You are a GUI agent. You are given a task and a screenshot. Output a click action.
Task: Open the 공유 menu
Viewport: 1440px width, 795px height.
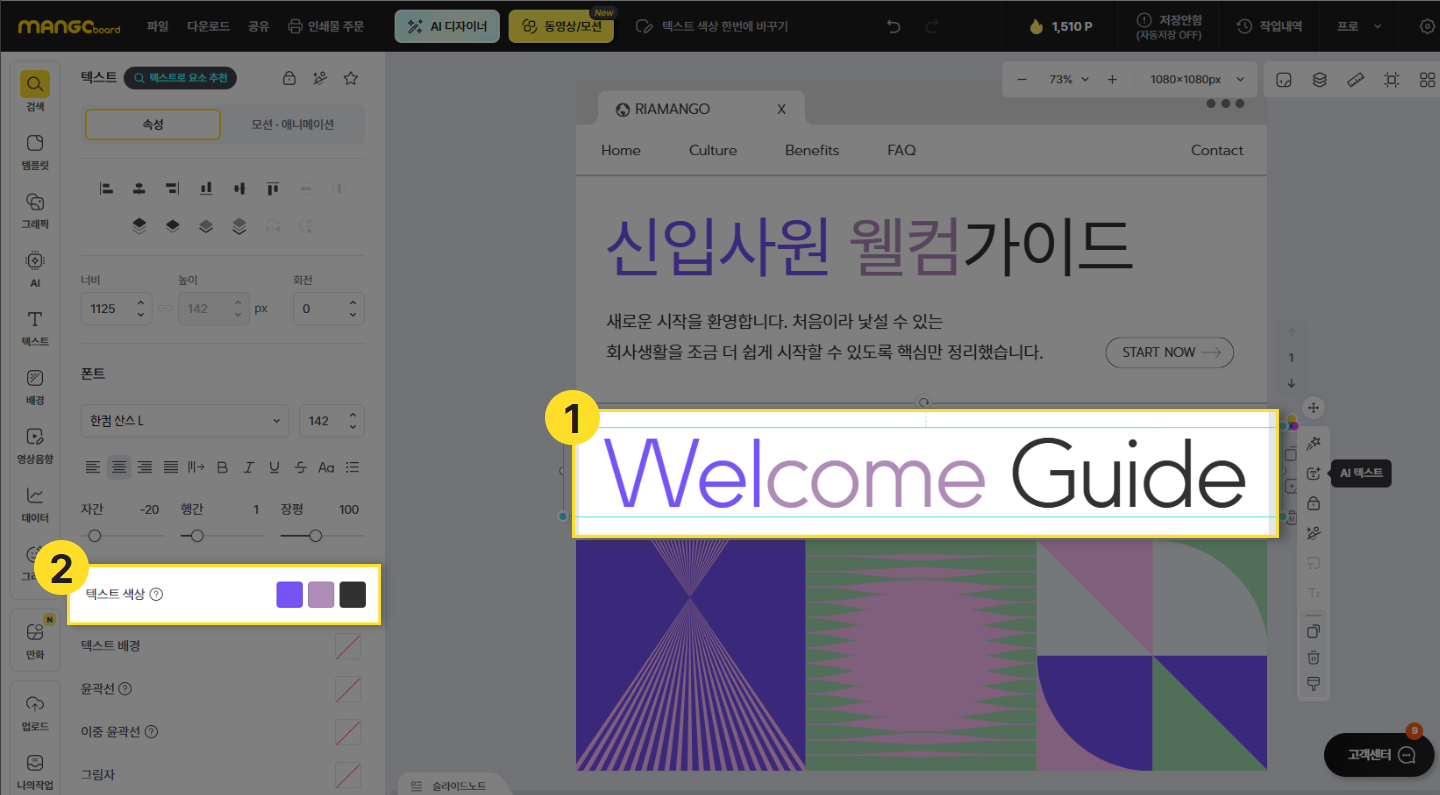tap(258, 26)
